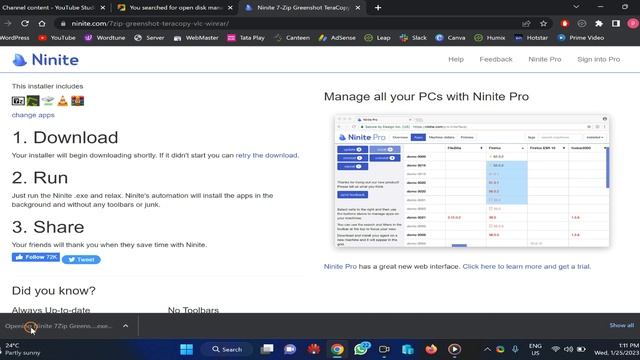Image resolution: width=640 pixels, height=360 pixels.
Task: Open Task View on the taskbar
Action: [267, 349]
